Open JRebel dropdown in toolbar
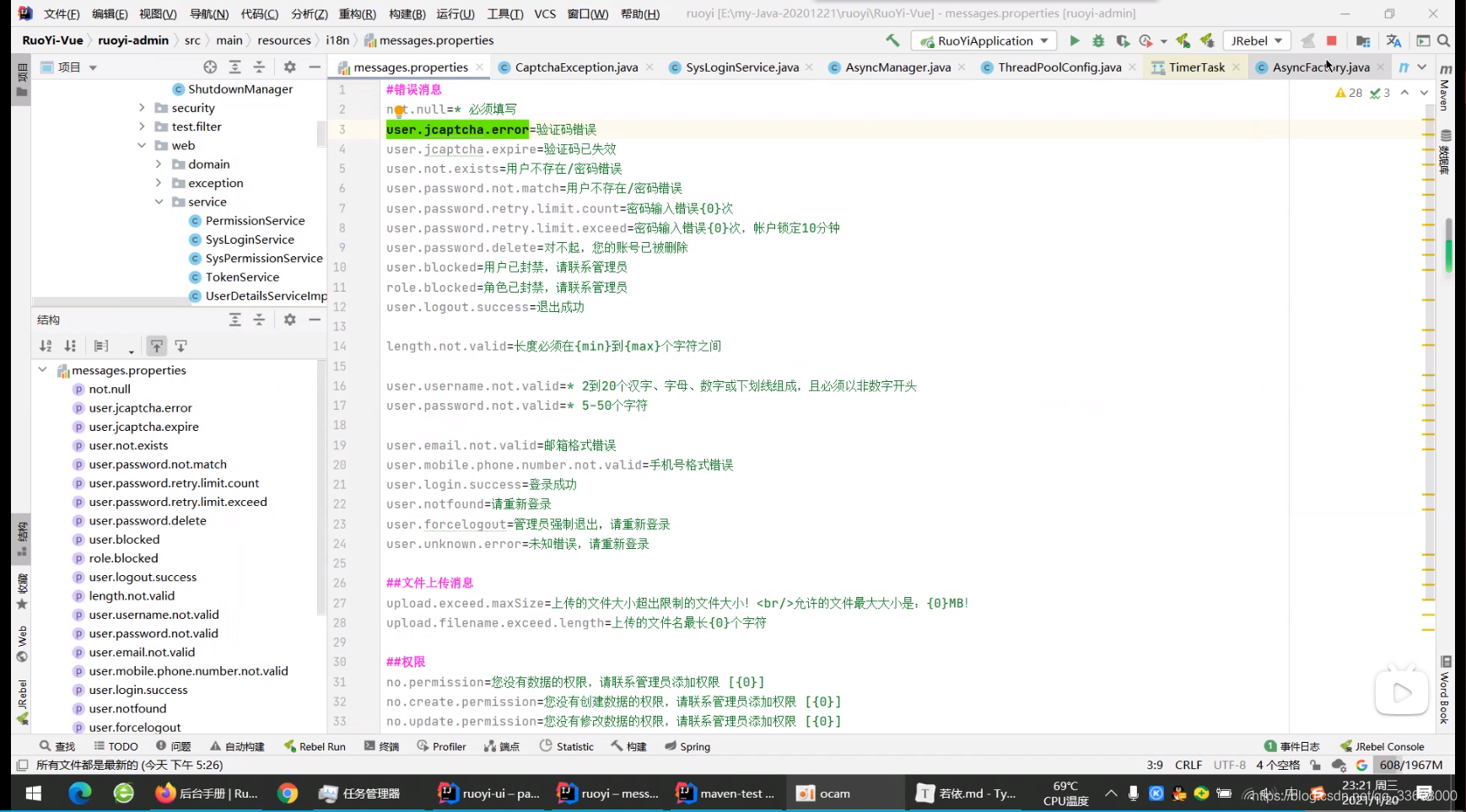The width and height of the screenshot is (1466, 812). coord(1256,40)
